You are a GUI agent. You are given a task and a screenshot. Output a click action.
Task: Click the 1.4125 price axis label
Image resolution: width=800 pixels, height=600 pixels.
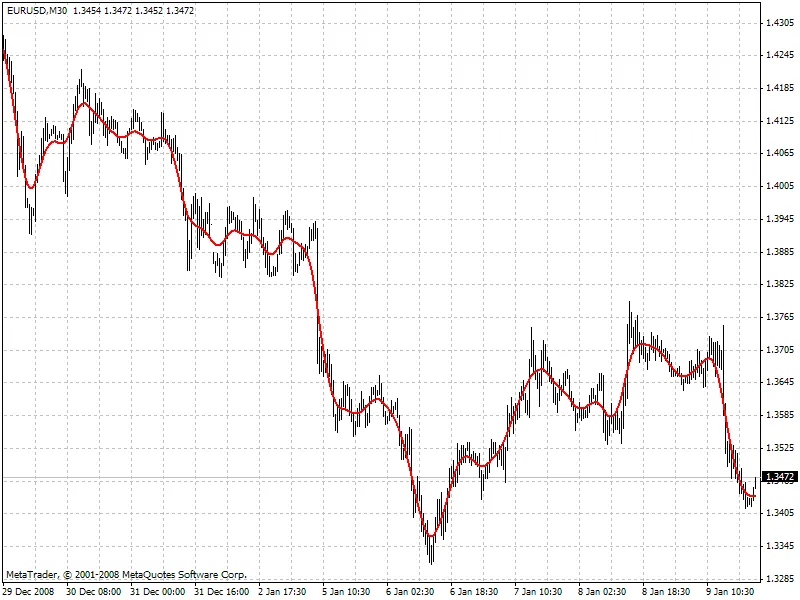pyautogui.click(x=779, y=121)
